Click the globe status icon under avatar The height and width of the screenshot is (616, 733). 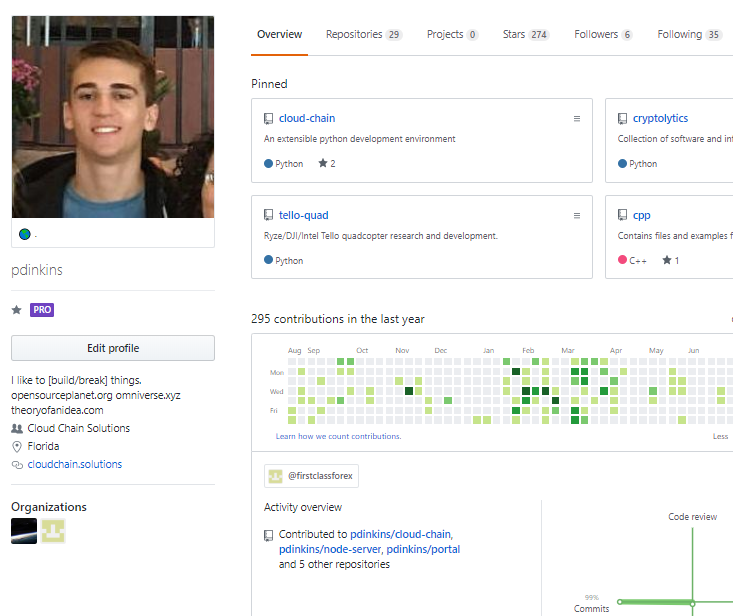pyautogui.click(x=25, y=234)
